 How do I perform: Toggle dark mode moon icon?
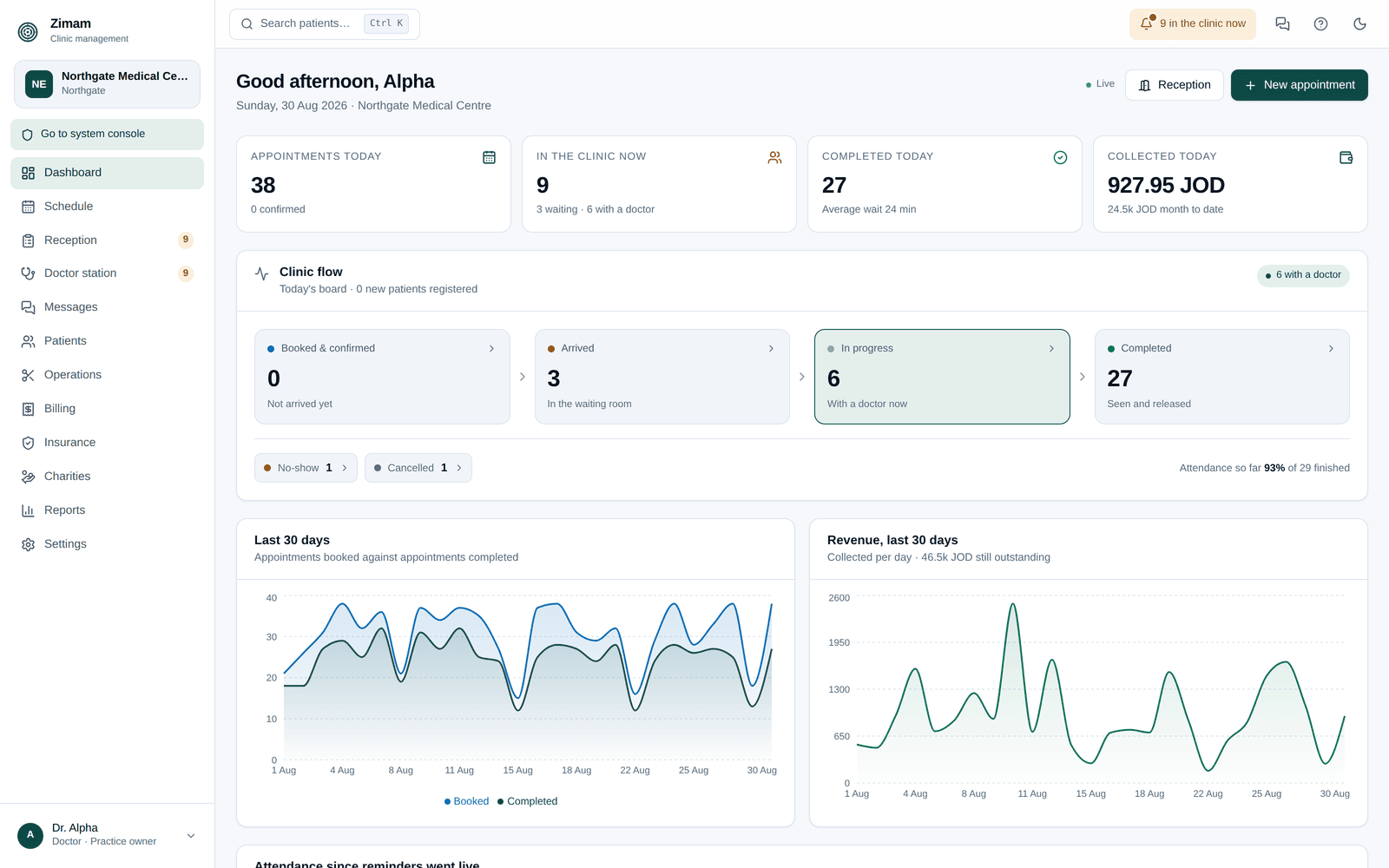(1359, 24)
